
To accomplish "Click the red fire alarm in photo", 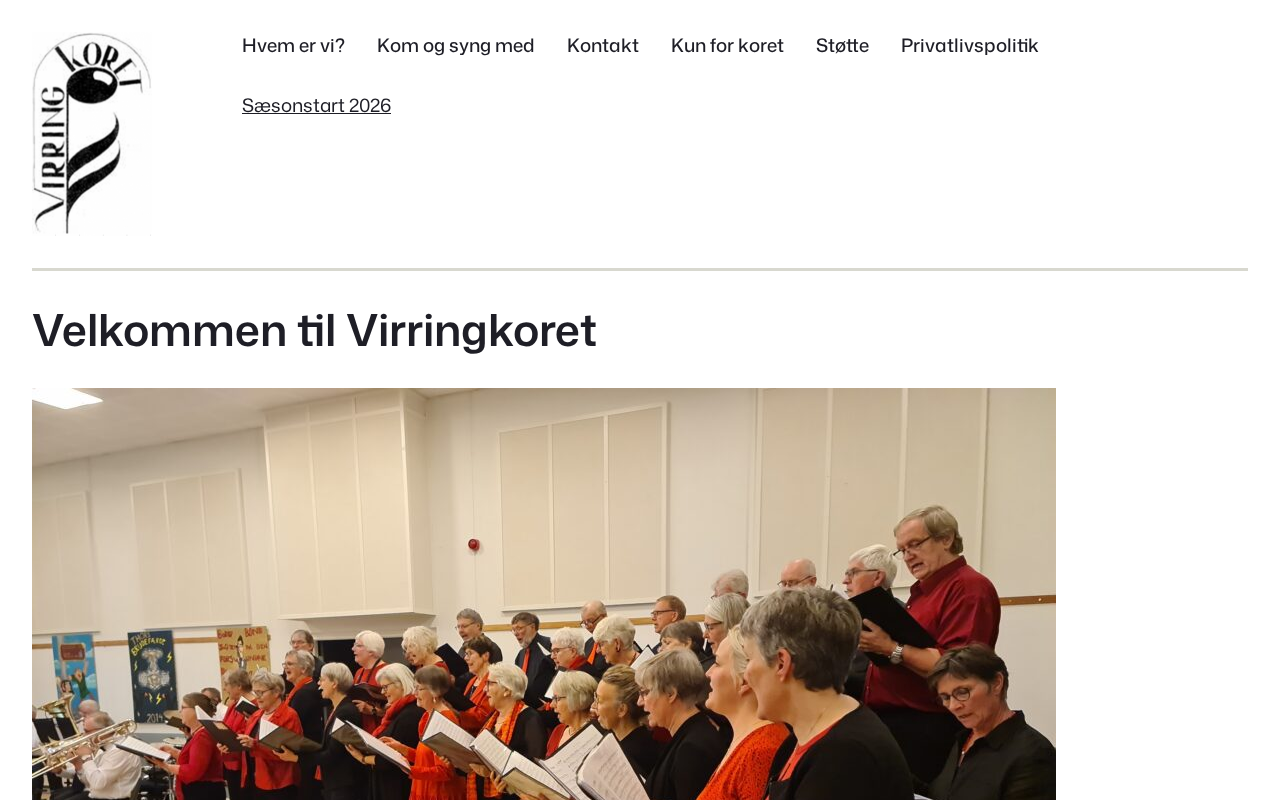I will 474,544.
